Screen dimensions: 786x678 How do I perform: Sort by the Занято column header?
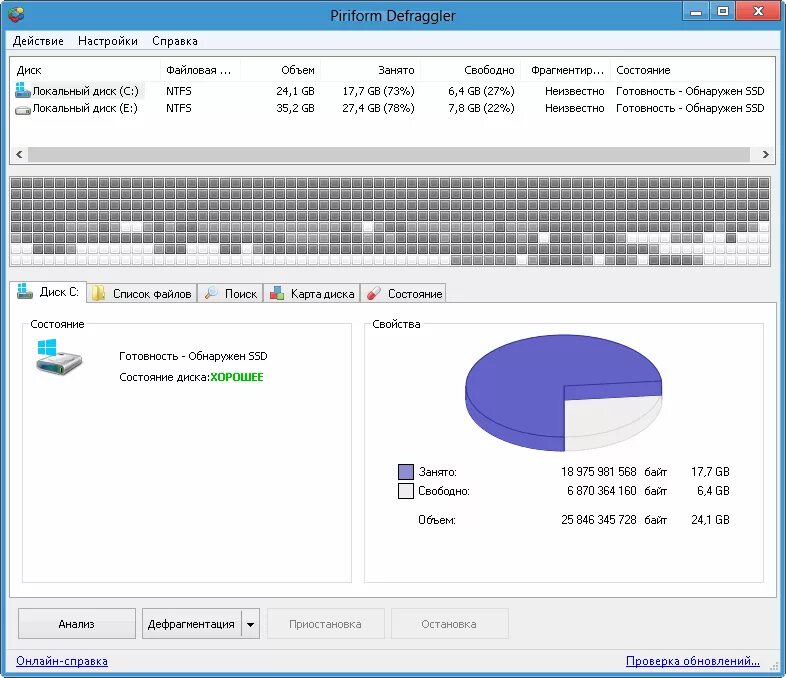[x=371, y=70]
